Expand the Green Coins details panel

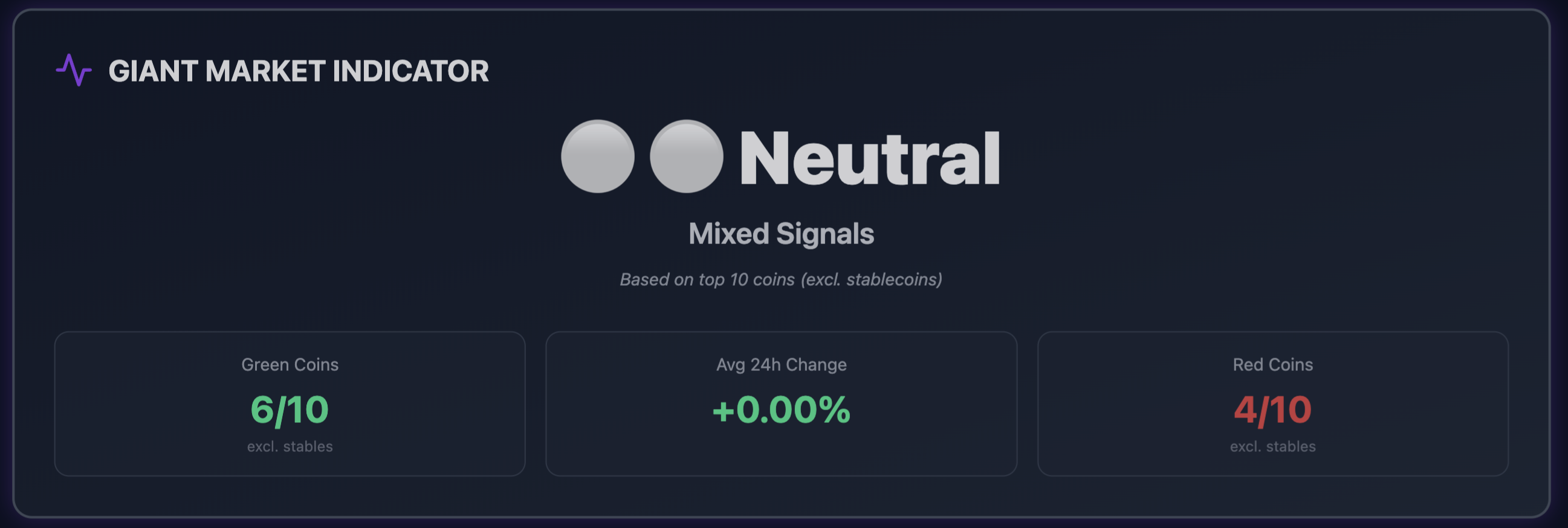coord(290,404)
